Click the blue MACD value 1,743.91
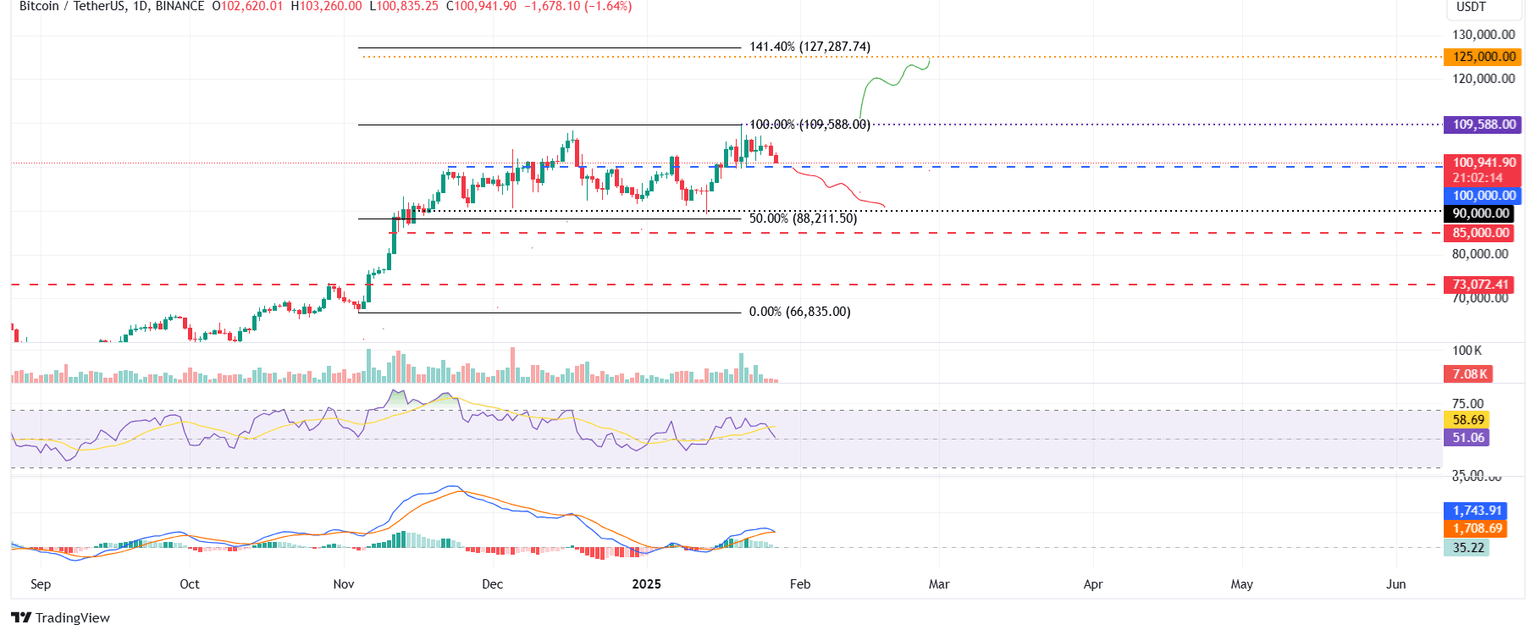Image resolution: width=1536 pixels, height=636 pixels. pos(1475,510)
